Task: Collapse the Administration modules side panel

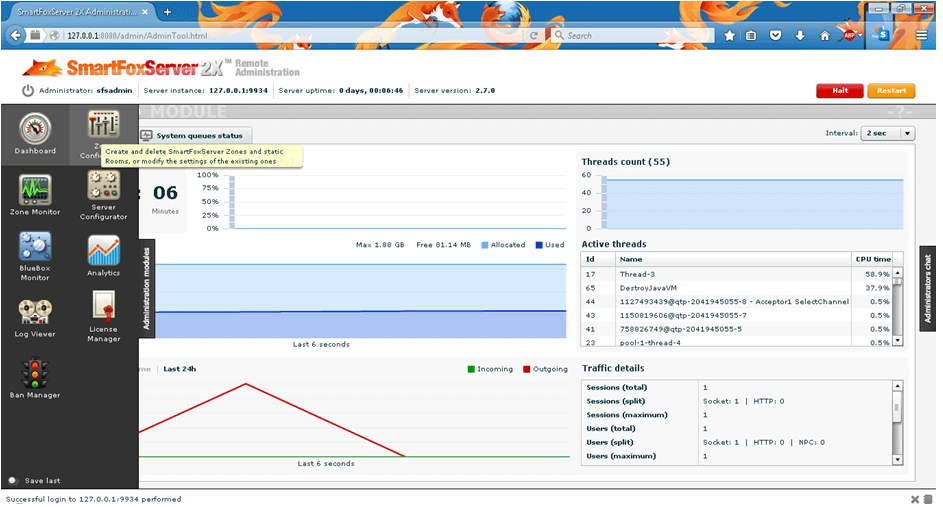Action: (x=147, y=289)
